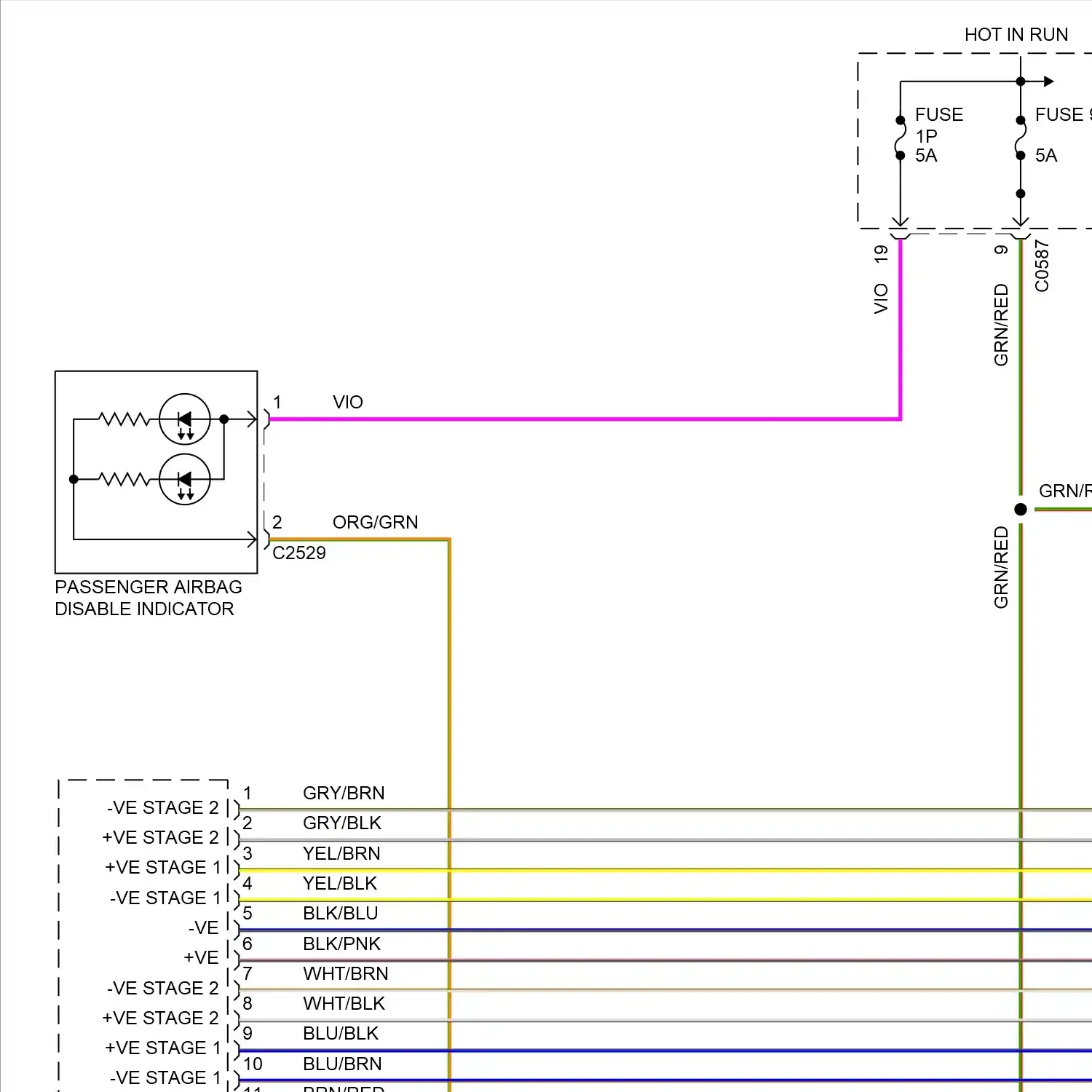
Task: Click the YEL/BLK wire label
Action: (x=340, y=883)
